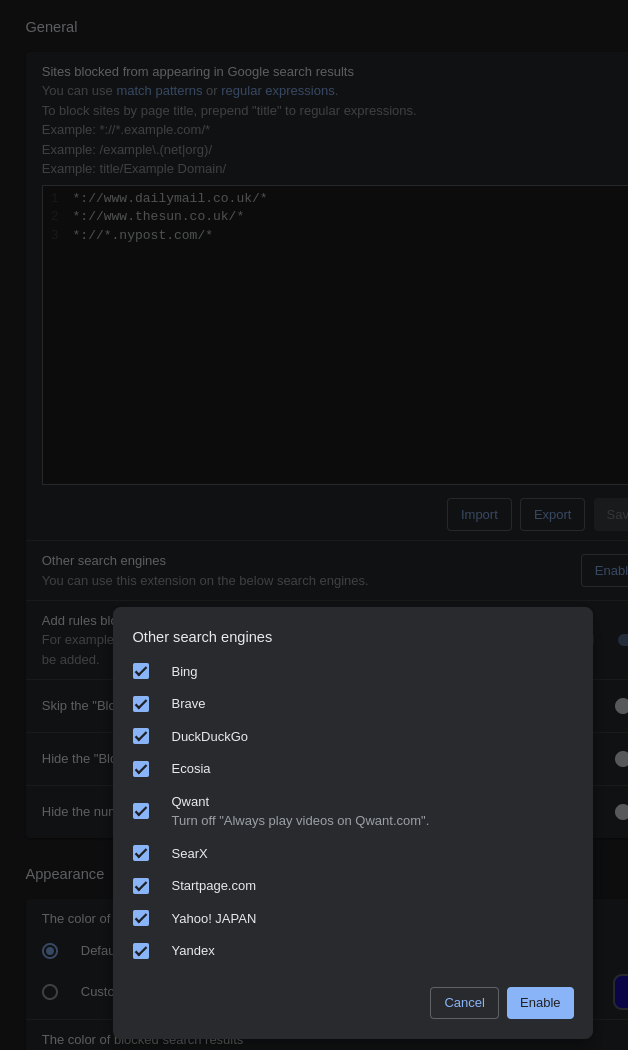Uncheck the Bing search engine
Image resolution: width=628 pixels, height=1050 pixels.
[141, 671]
